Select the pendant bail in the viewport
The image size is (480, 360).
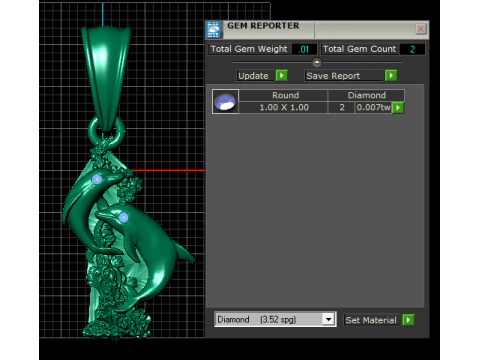point(106,77)
